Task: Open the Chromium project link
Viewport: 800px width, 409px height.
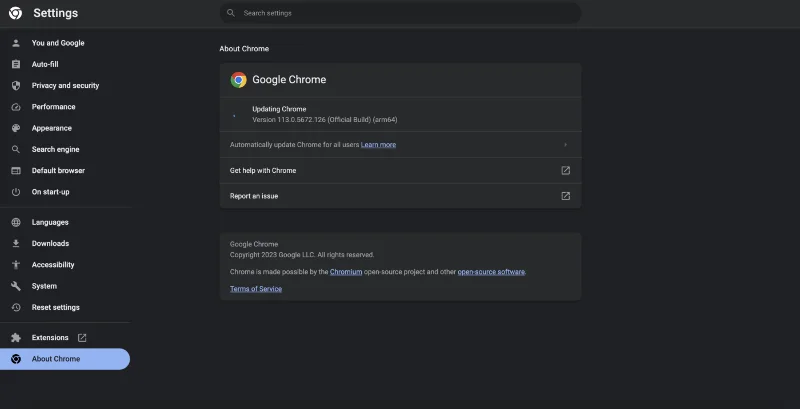Action: point(346,272)
